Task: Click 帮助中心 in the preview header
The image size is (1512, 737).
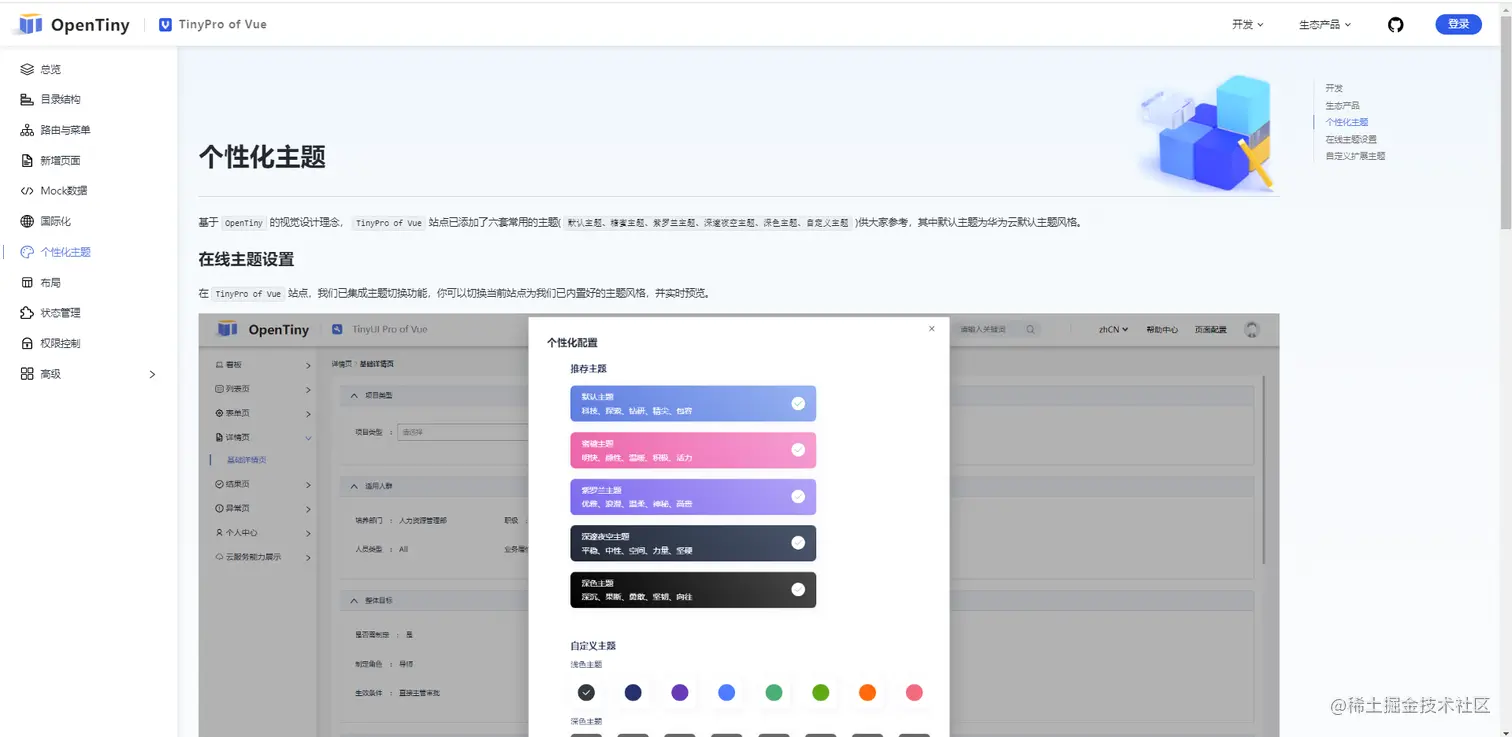Action: [1161, 329]
